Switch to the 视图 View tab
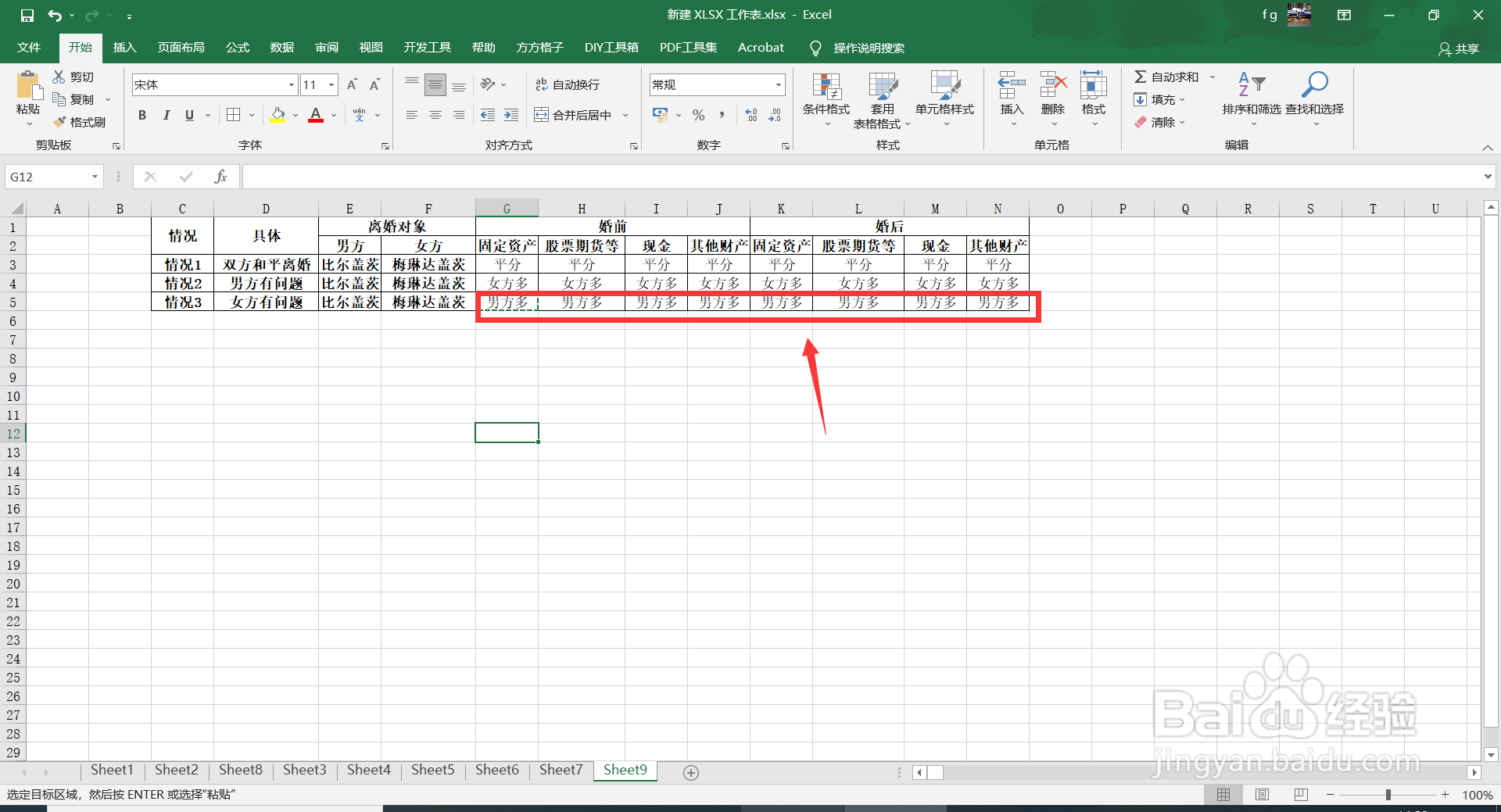The height and width of the screenshot is (812, 1501). click(x=371, y=48)
